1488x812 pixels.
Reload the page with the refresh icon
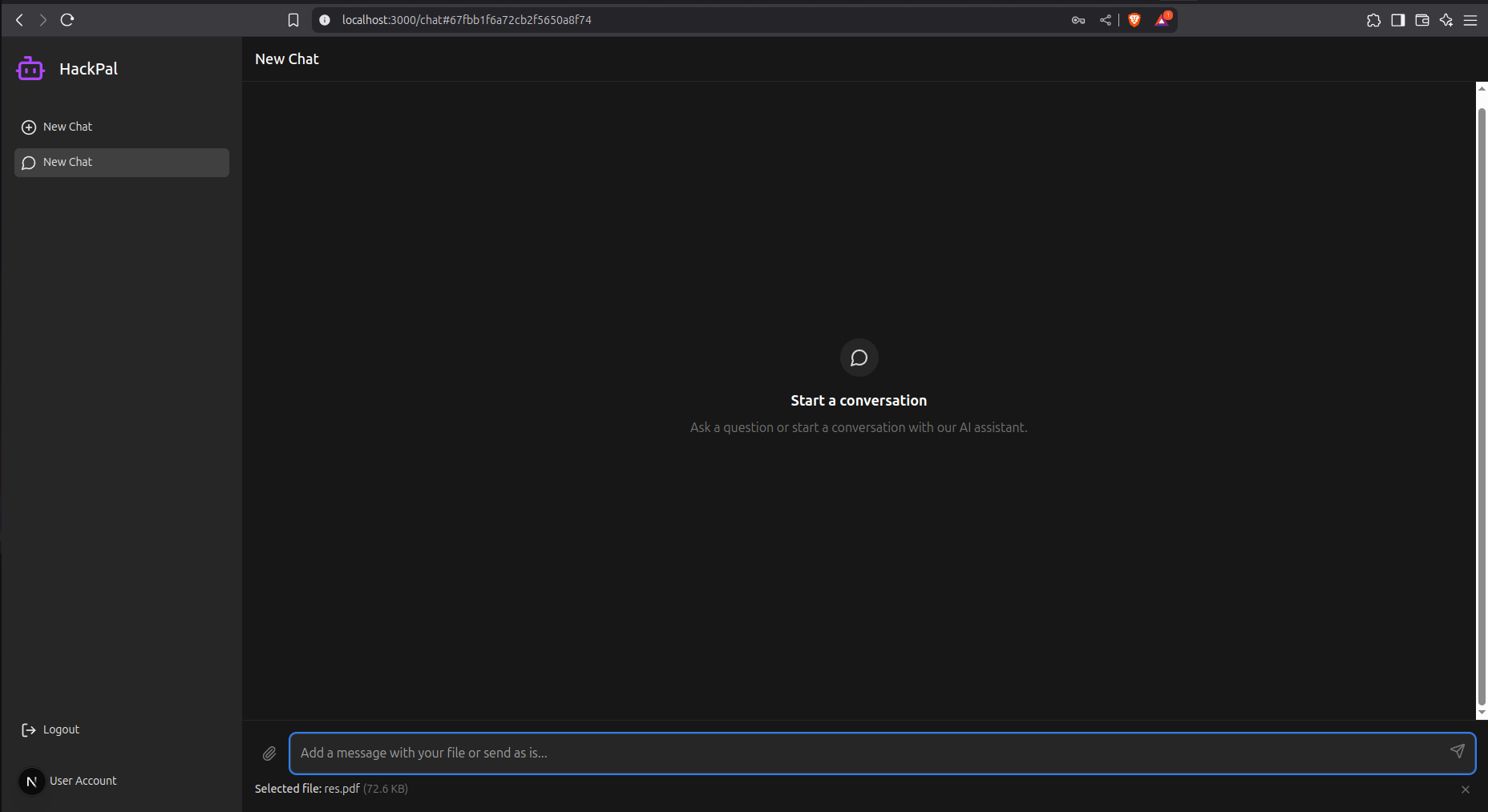coord(67,20)
